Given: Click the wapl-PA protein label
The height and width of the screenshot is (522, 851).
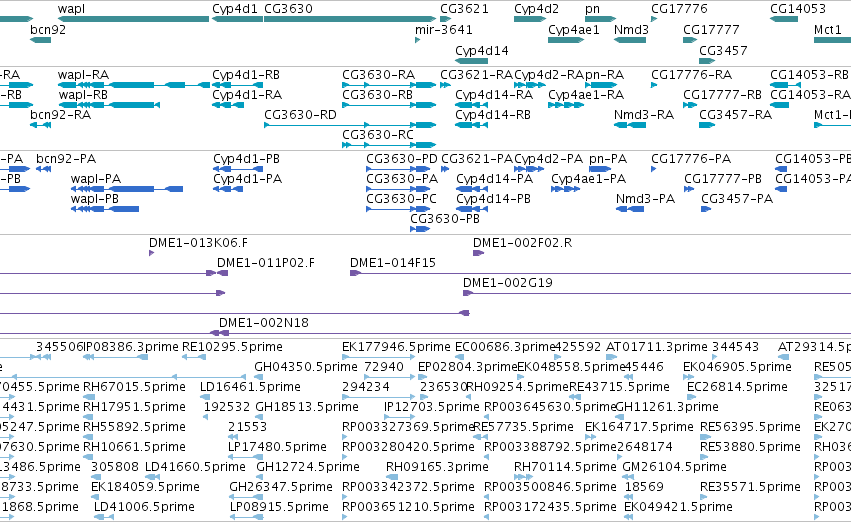Looking at the screenshot, I should click(96, 179).
